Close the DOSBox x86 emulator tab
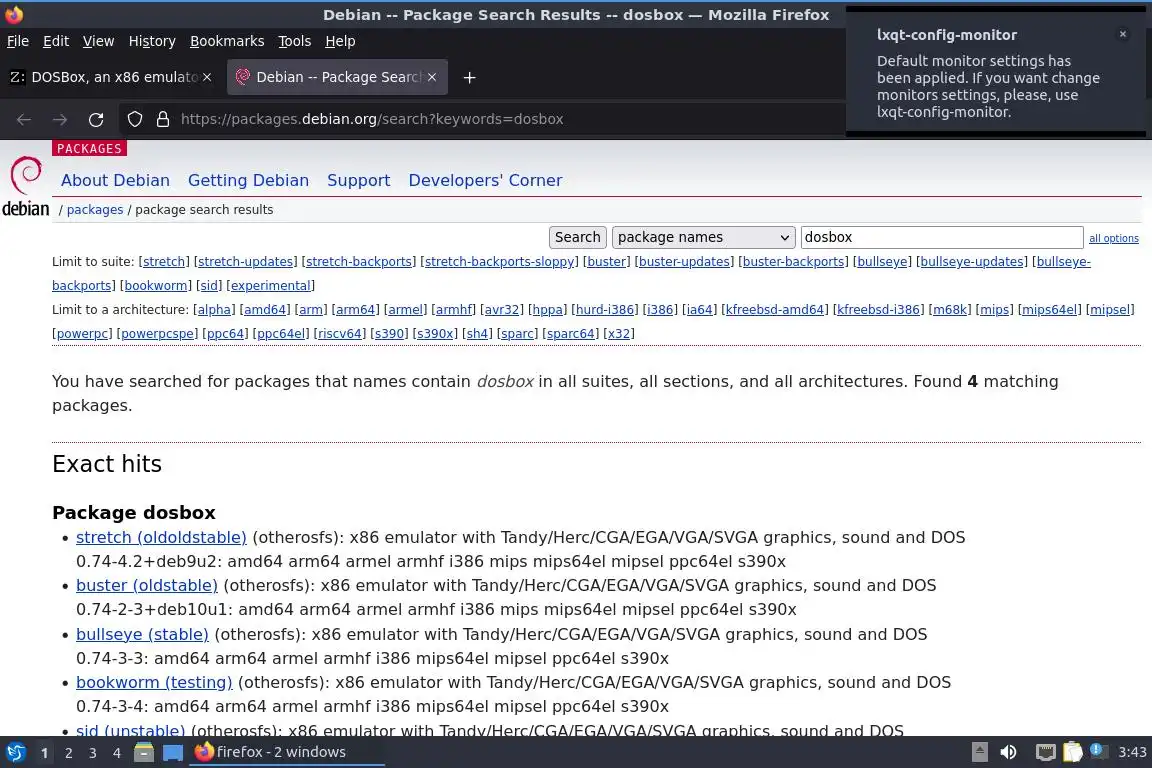Image resolution: width=1152 pixels, height=768 pixels. pos(207,77)
